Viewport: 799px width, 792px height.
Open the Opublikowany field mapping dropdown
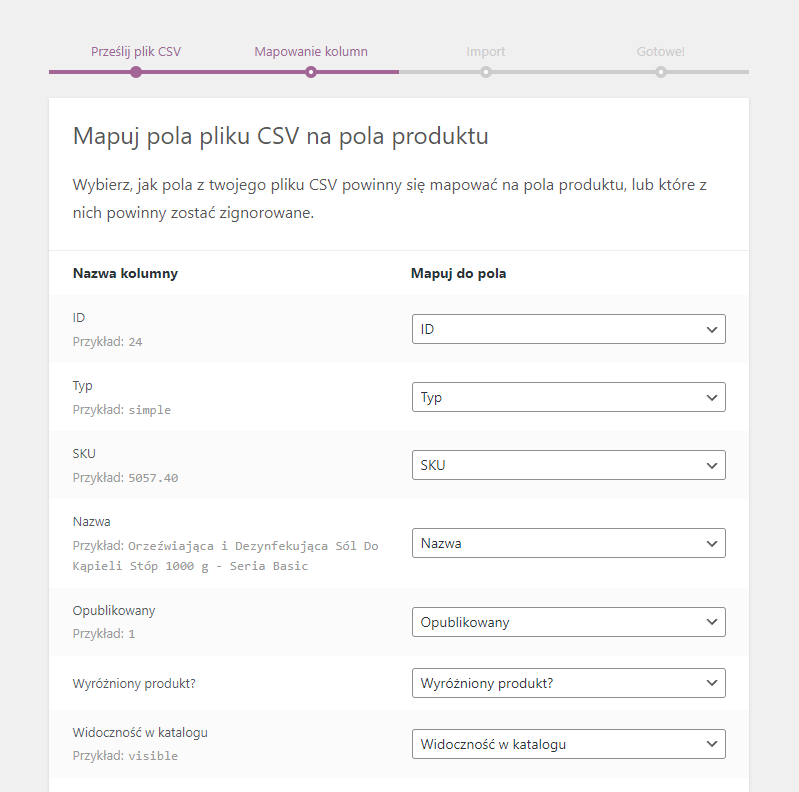pos(569,622)
